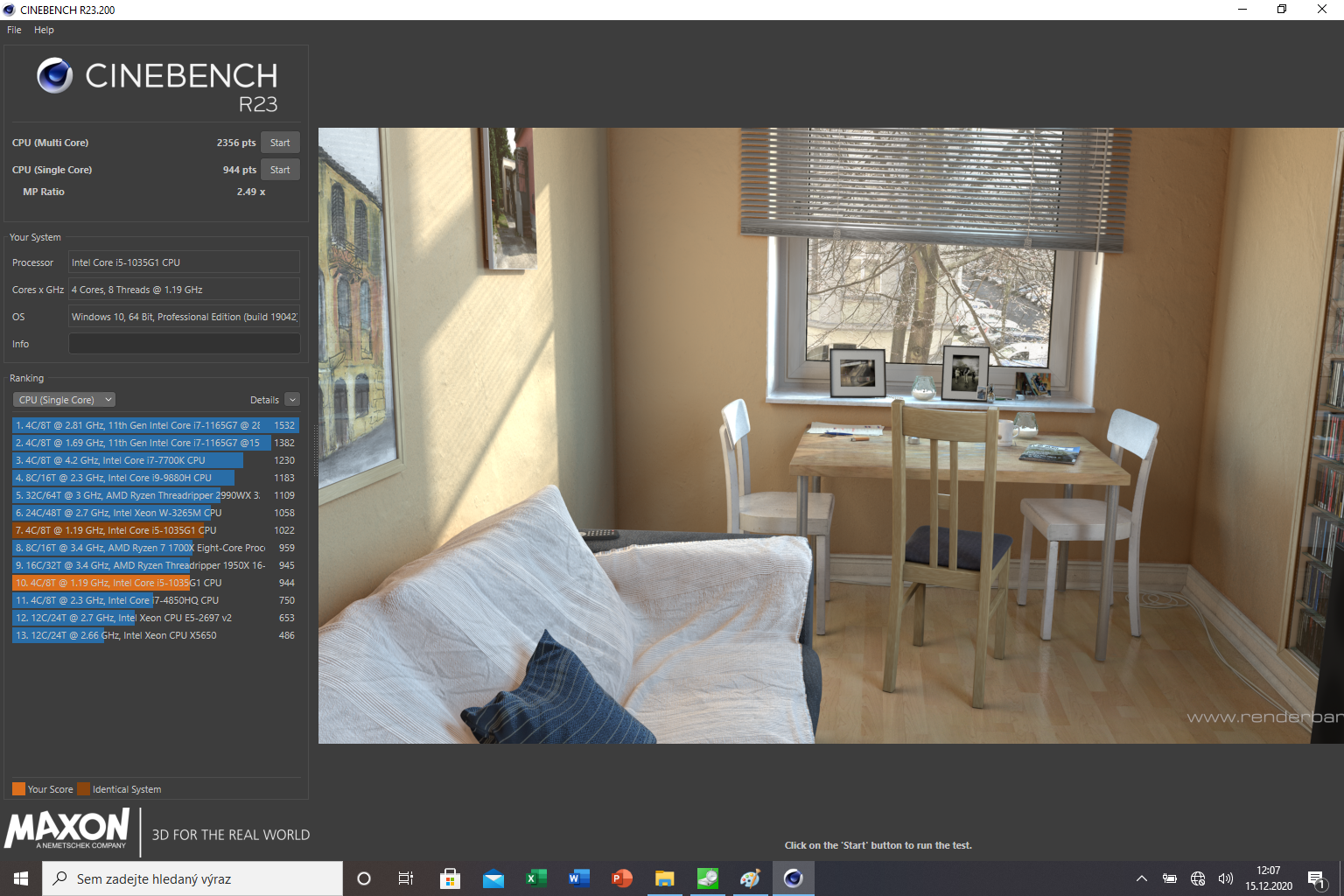Click the rendered room preview image

[x=830, y=436]
